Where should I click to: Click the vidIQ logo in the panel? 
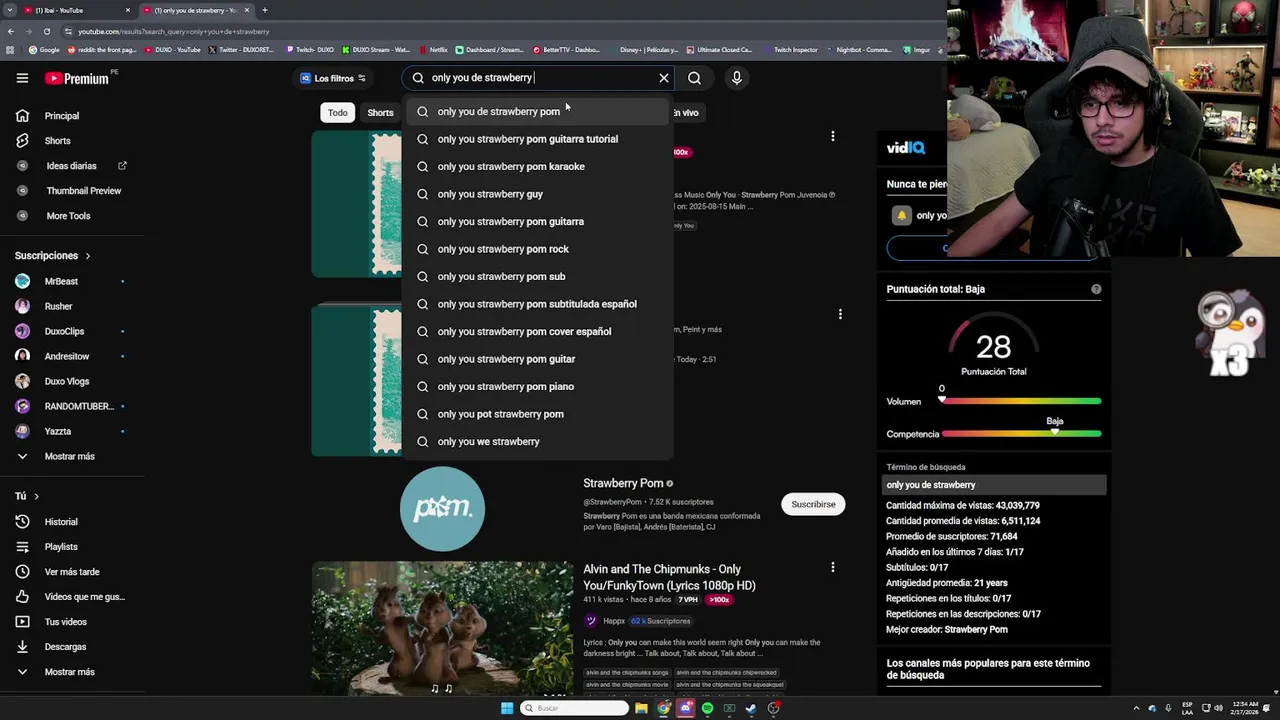pyautogui.click(x=905, y=148)
